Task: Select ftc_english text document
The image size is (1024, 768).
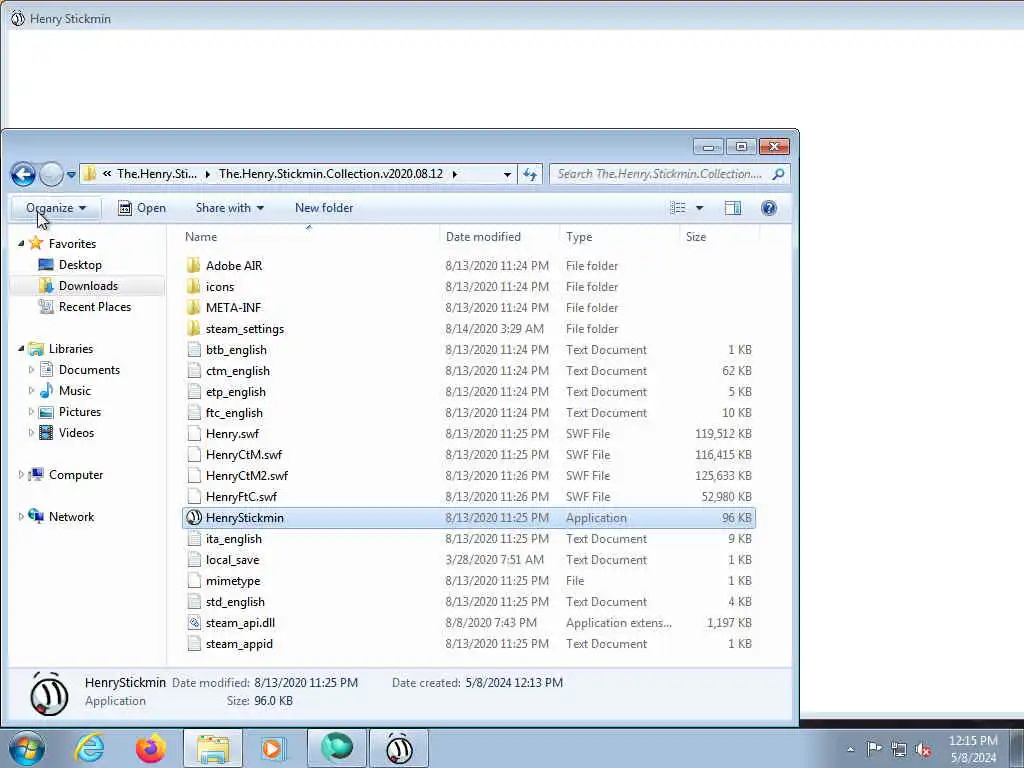Action: (x=234, y=412)
